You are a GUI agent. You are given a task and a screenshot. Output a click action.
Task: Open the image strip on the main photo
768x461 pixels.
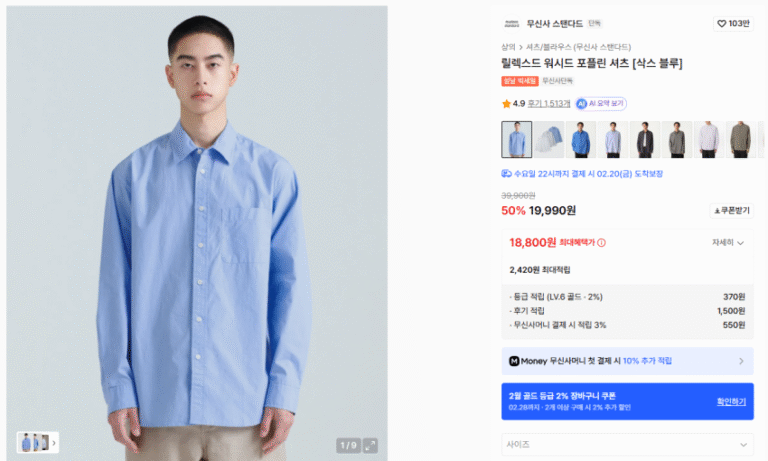38,442
